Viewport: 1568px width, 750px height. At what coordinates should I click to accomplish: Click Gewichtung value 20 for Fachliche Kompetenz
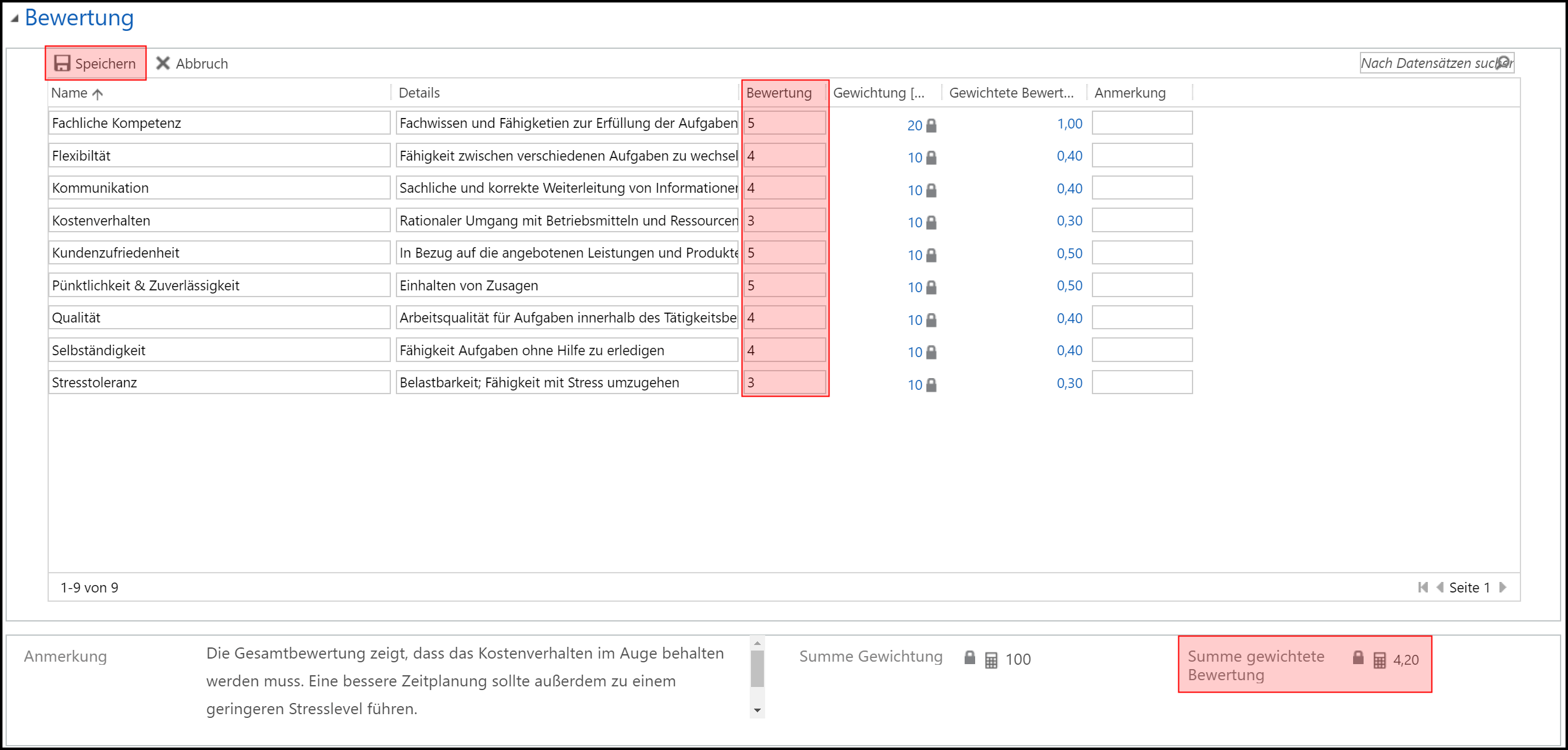click(915, 125)
